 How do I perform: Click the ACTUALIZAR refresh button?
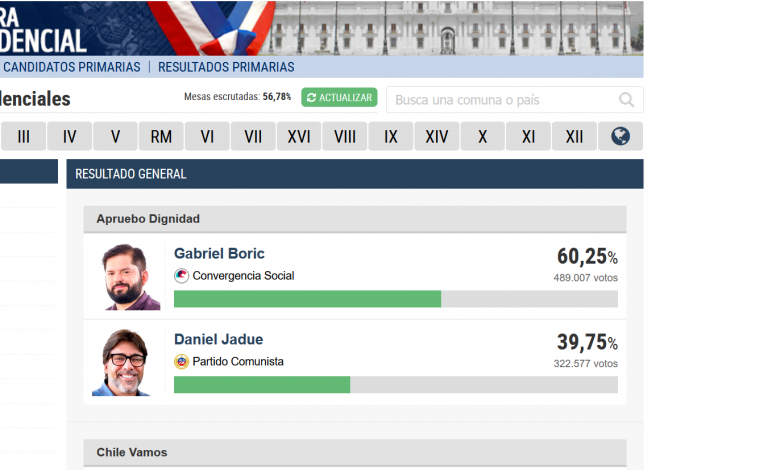[339, 97]
